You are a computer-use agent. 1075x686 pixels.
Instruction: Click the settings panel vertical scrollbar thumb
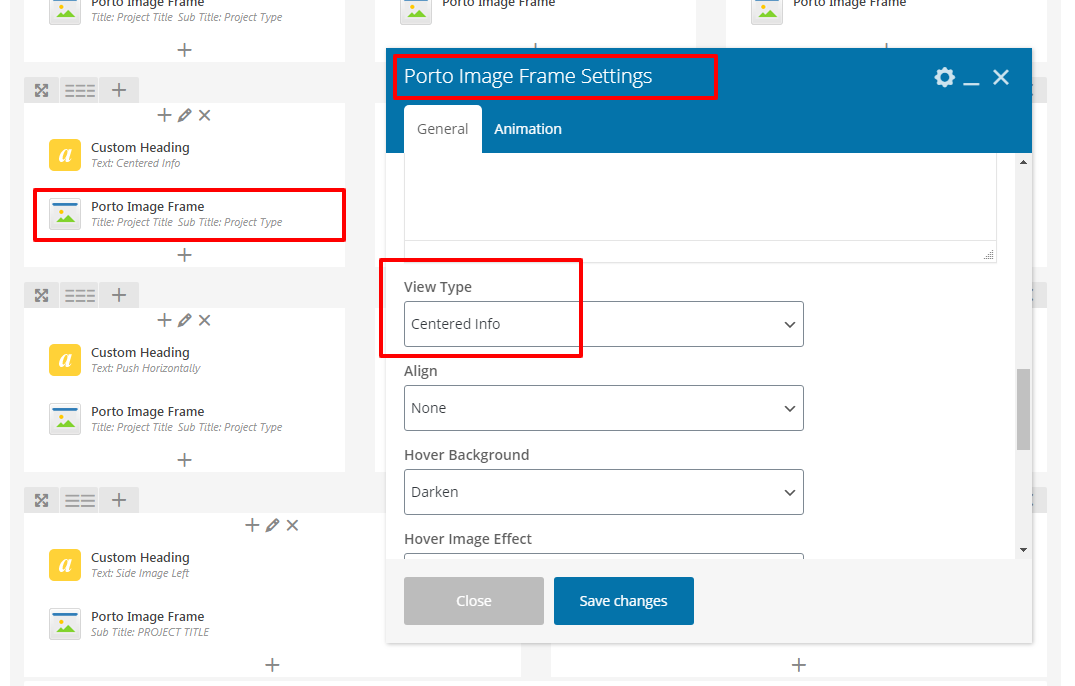click(1023, 409)
